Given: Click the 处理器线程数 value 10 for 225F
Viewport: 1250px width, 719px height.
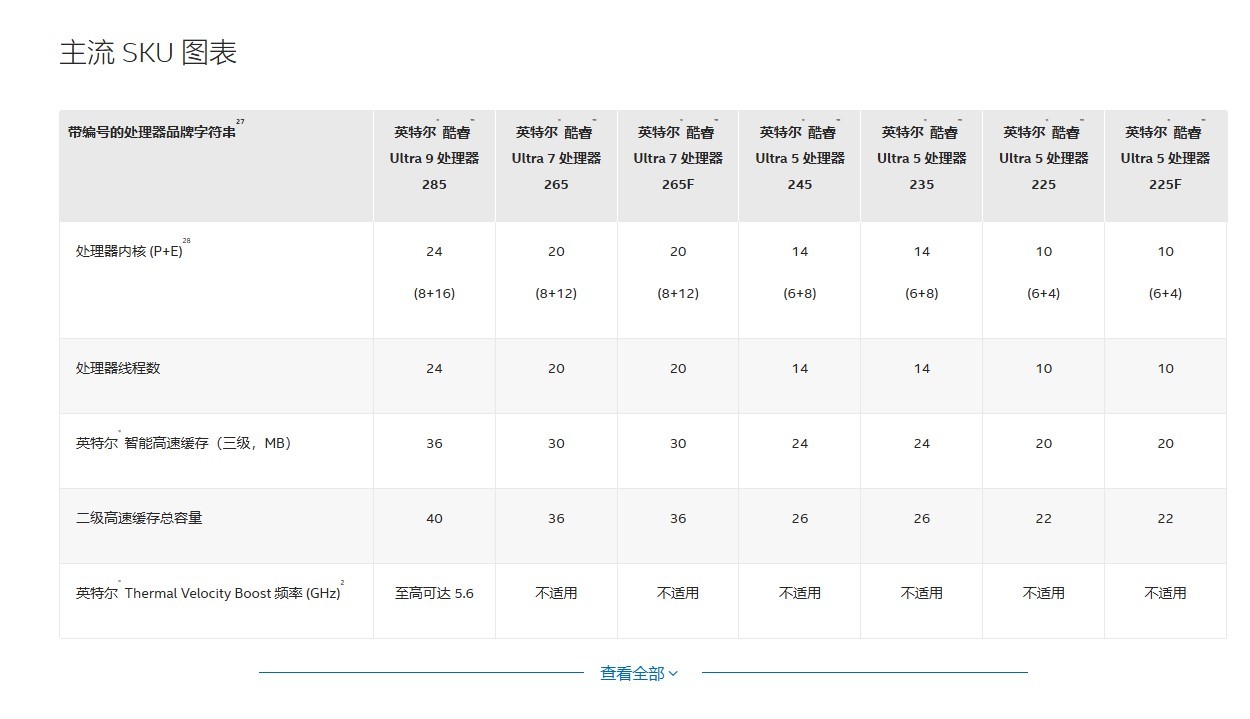Looking at the screenshot, I should tap(1166, 368).
